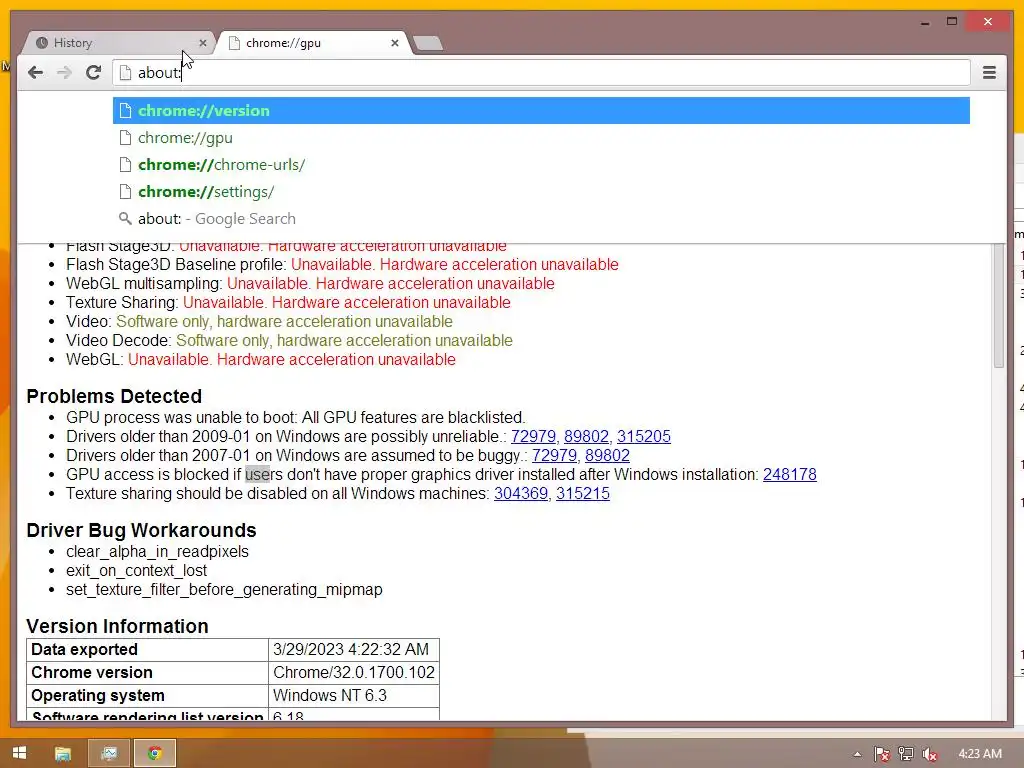Open bug link 304369

[x=520, y=493]
